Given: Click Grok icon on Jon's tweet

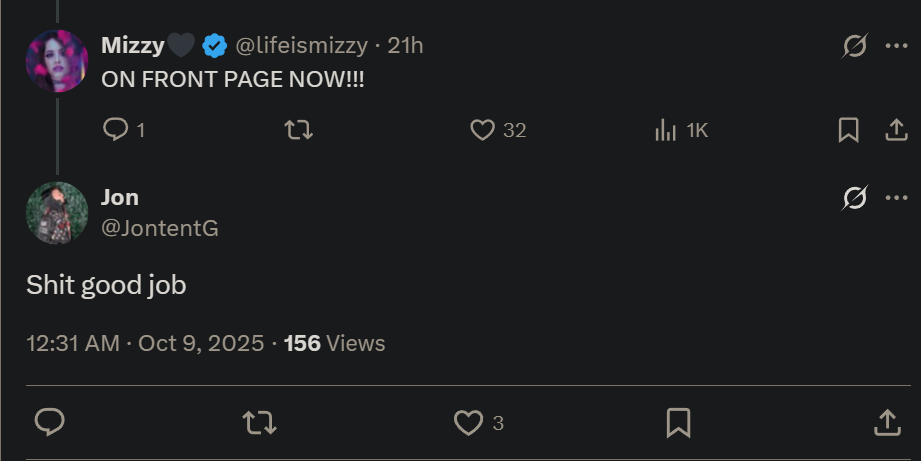Looking at the screenshot, I should (x=855, y=198).
